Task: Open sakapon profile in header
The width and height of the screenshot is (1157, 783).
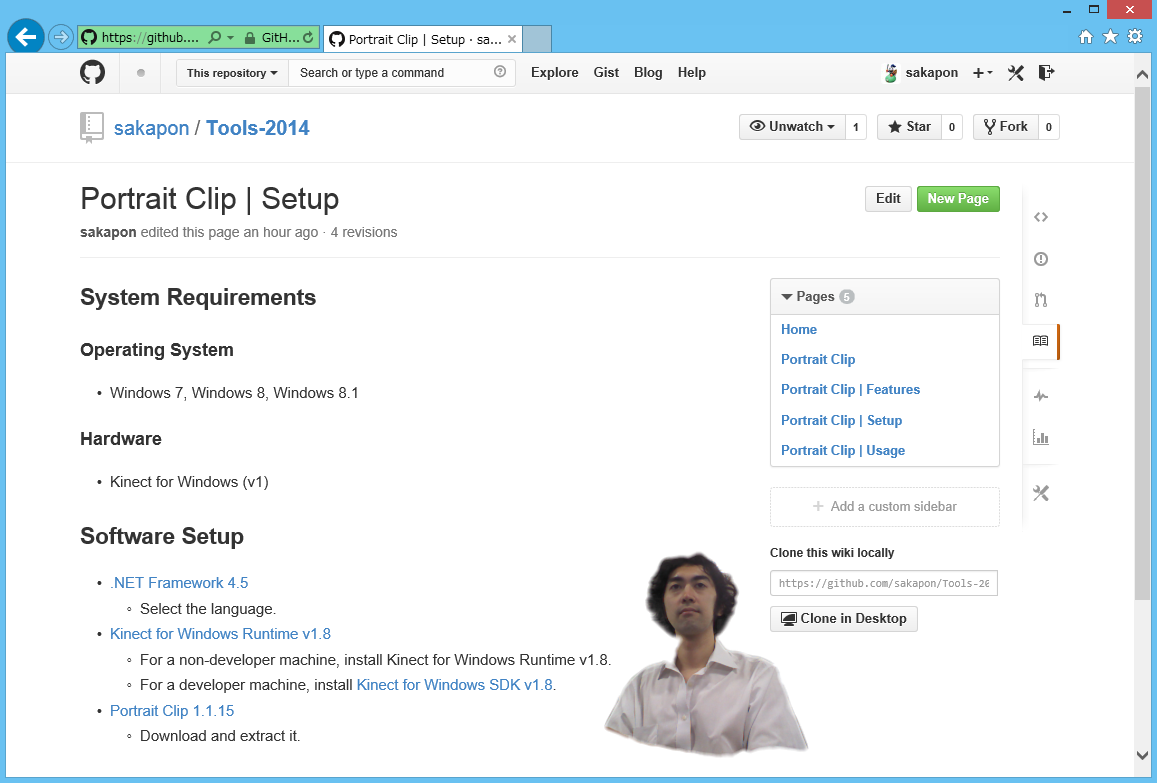Action: (931, 72)
